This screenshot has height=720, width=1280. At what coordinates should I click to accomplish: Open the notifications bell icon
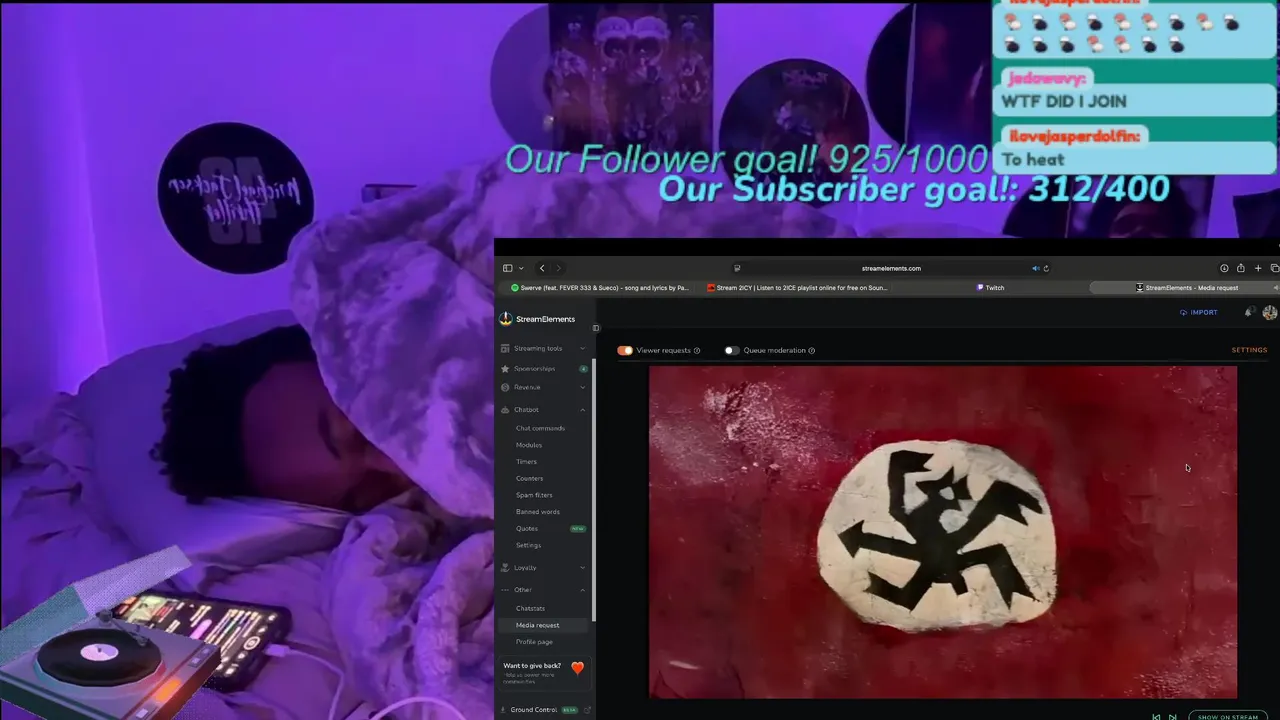pos(1249,312)
